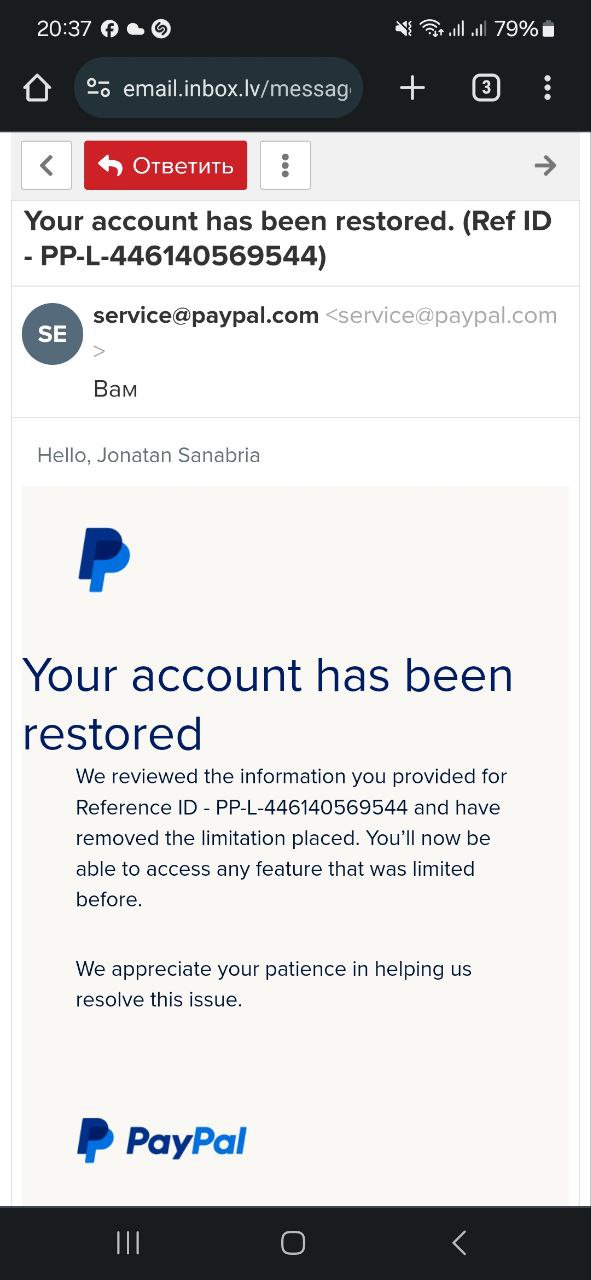This screenshot has width=591, height=1280.
Task: Open a new tab with plus icon
Action: pyautogui.click(x=412, y=88)
